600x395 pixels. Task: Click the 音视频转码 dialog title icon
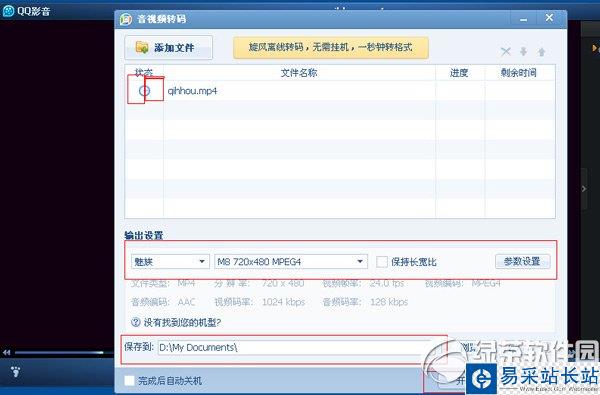coord(126,19)
